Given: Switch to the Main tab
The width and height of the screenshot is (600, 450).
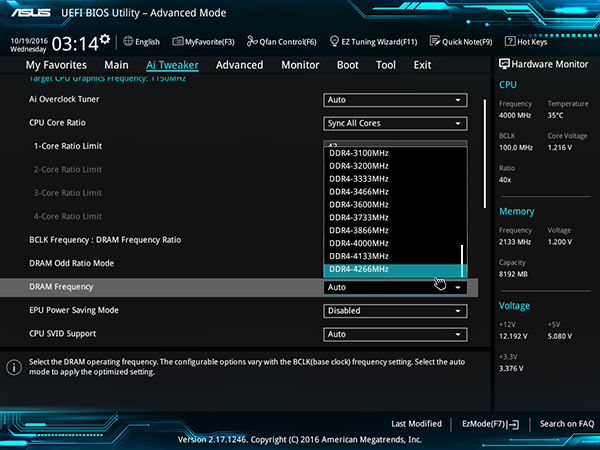Looking at the screenshot, I should click(116, 65).
